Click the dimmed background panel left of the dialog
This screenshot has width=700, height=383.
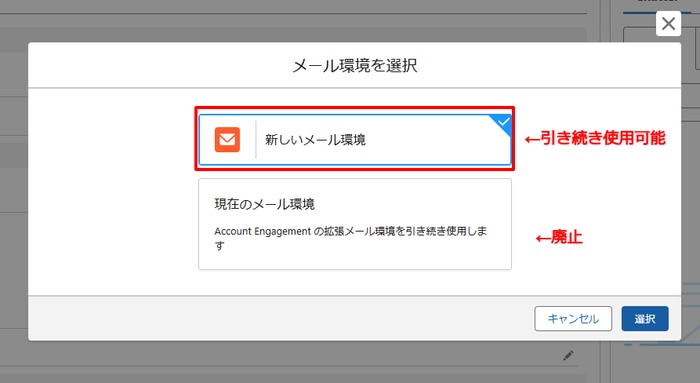[x=13, y=192]
